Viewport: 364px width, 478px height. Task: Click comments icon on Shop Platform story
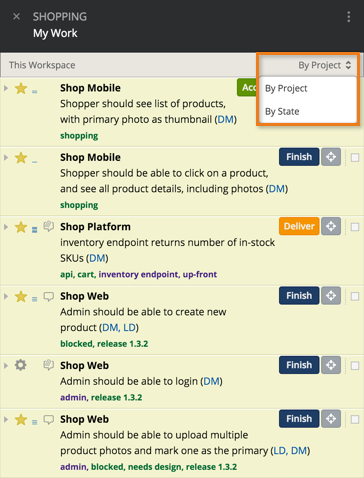49,227
